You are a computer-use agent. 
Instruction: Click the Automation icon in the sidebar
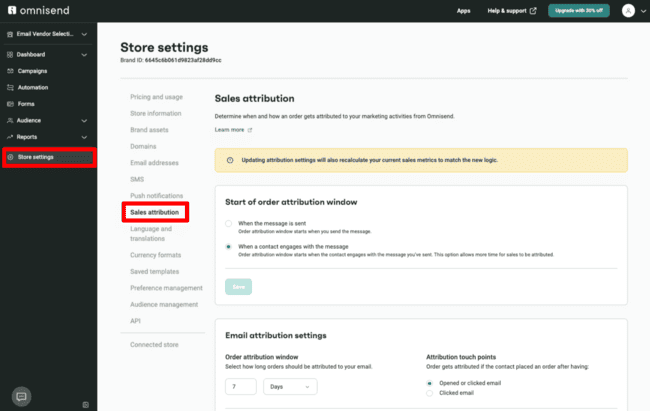10,88
